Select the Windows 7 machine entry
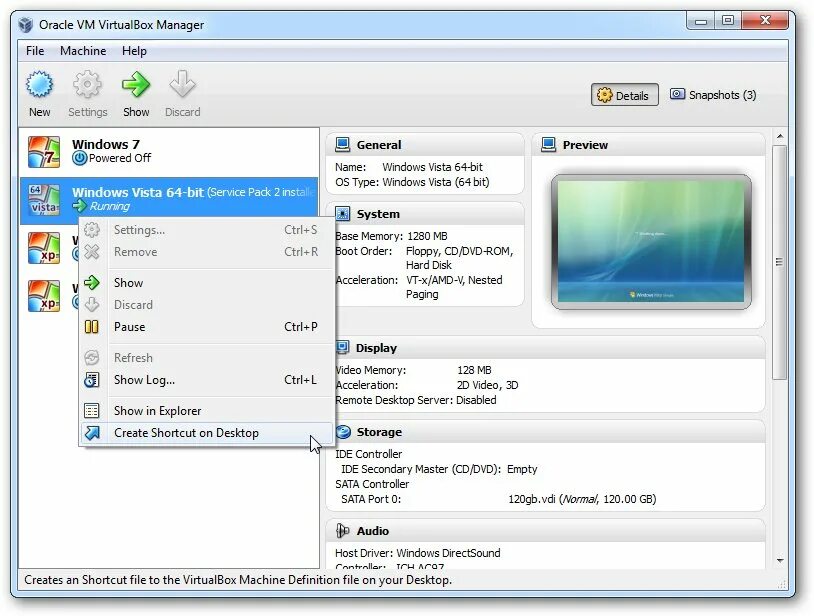 click(169, 152)
